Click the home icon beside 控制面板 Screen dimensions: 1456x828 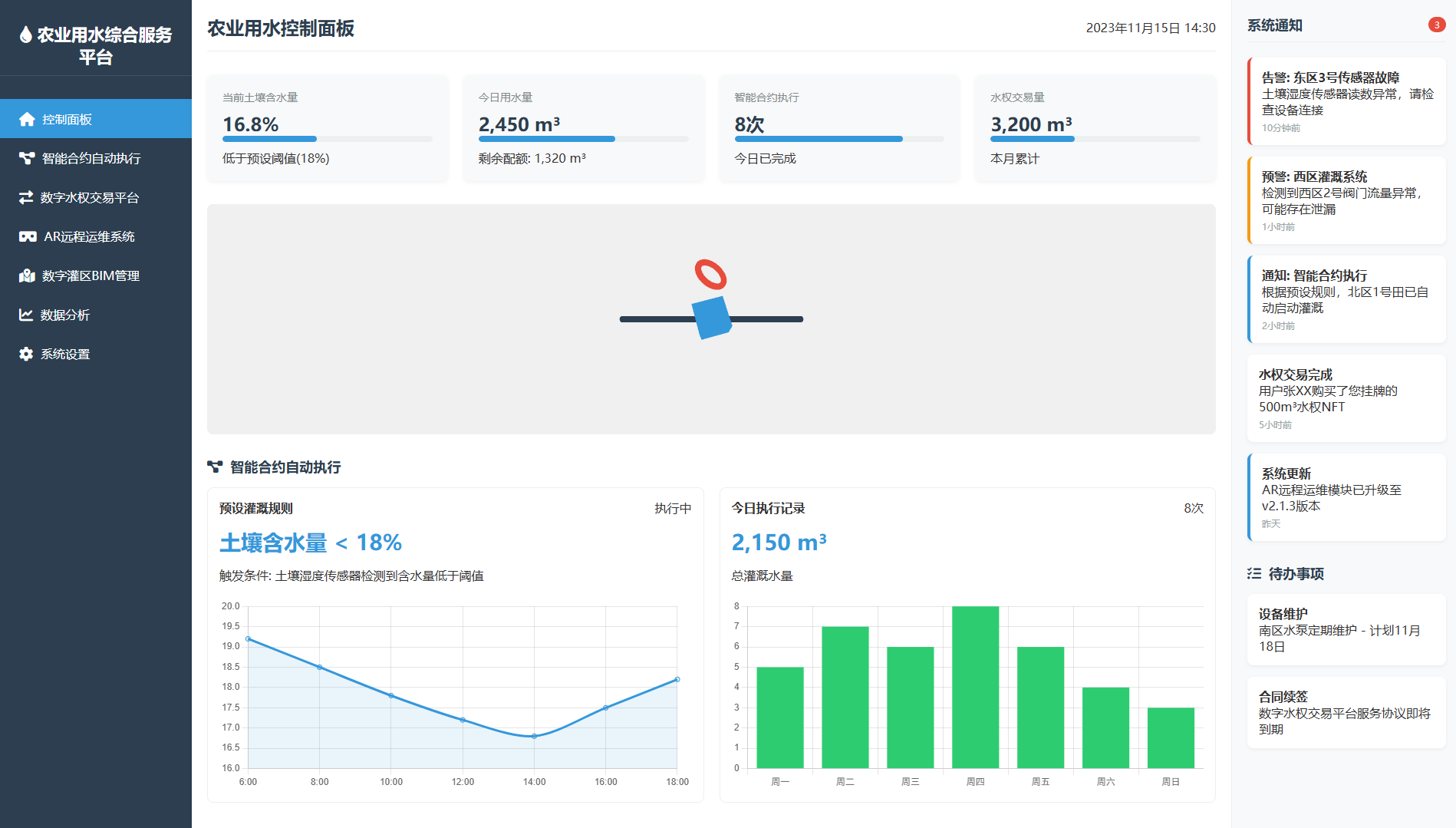tap(27, 119)
